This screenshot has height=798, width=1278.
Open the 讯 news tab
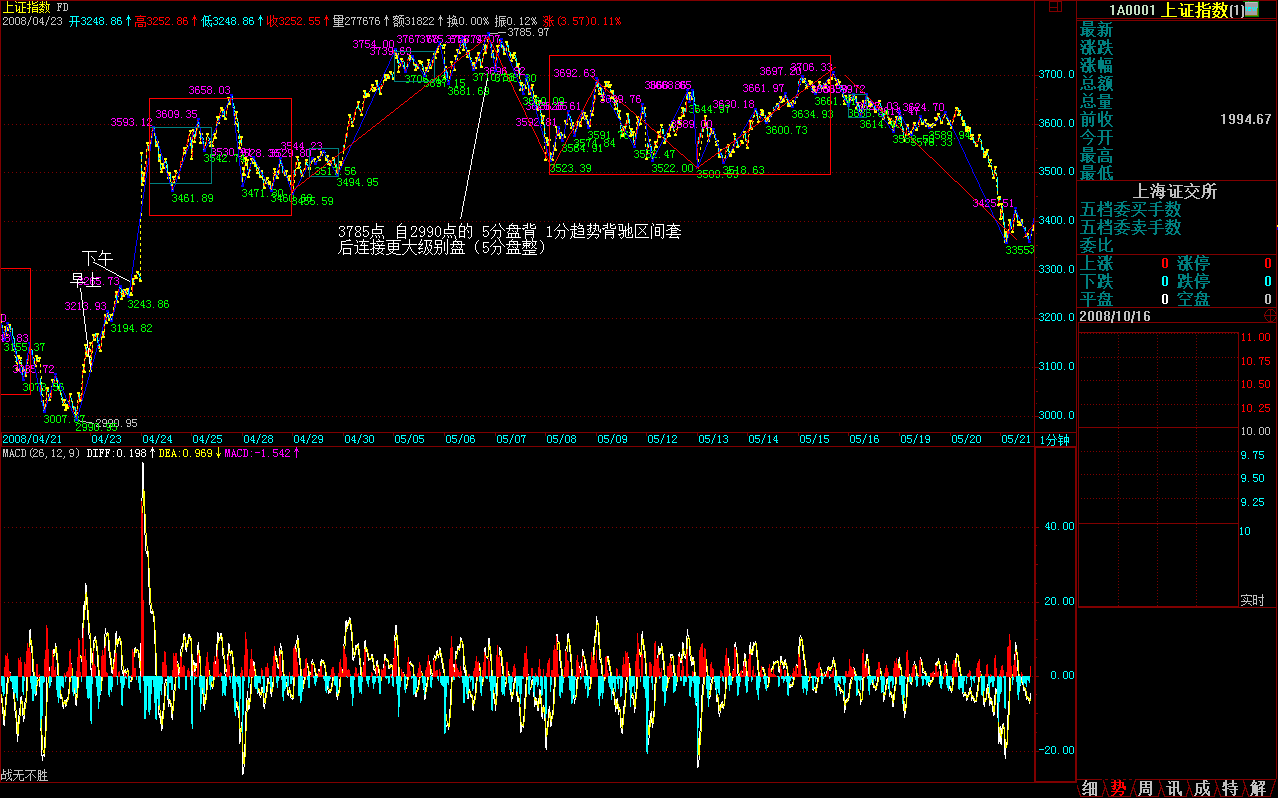[x=1174, y=788]
